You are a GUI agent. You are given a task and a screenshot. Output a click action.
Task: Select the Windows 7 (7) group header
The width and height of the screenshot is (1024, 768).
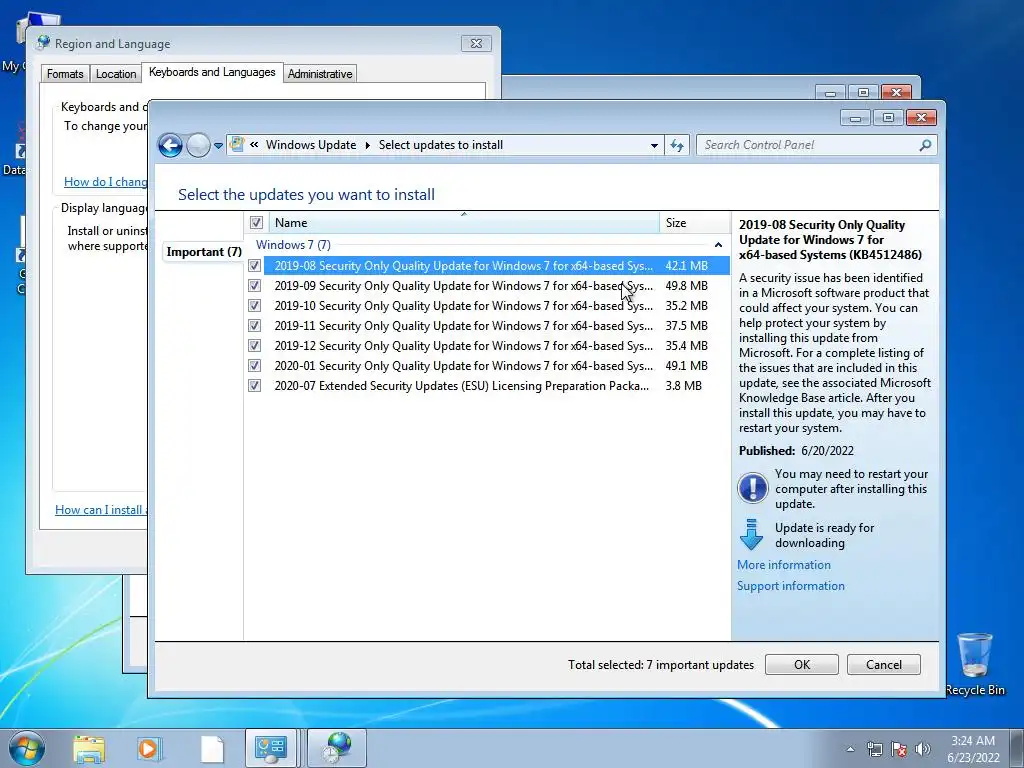tap(293, 245)
